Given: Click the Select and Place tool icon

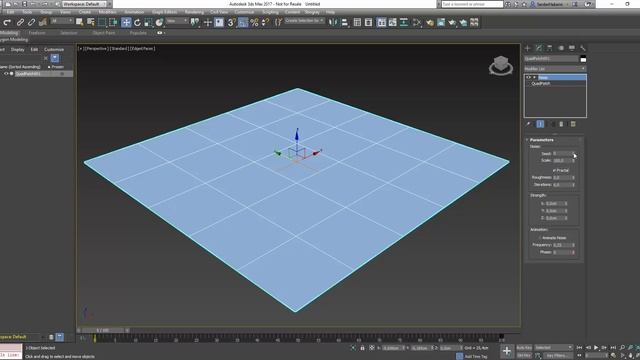Looking at the screenshot, I should 159,22.
